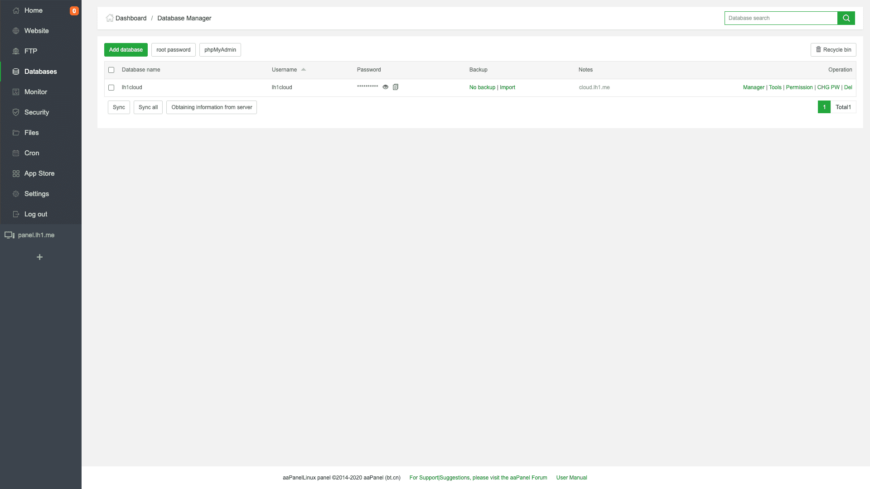870x489 pixels.
Task: Click the Import backup link
Action: [507, 87]
